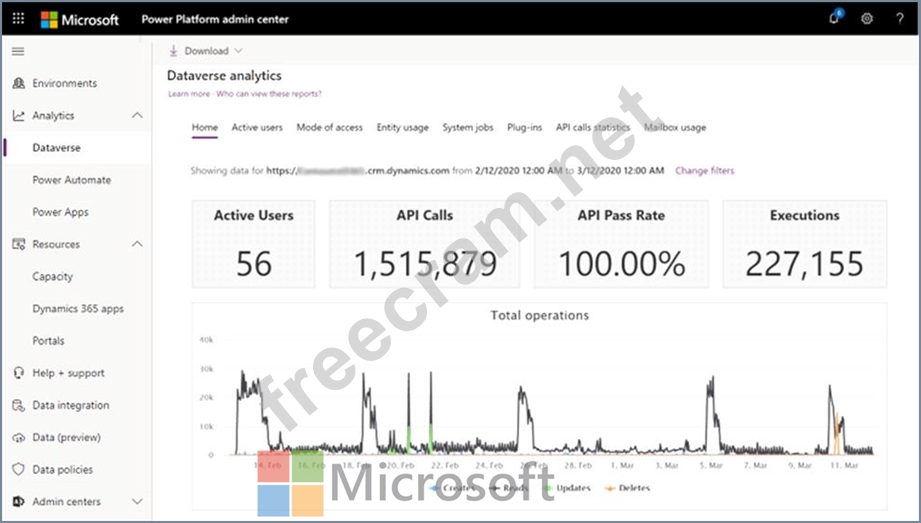921x523 pixels.
Task: Click the notifications bell icon
Action: pyautogui.click(x=834, y=19)
